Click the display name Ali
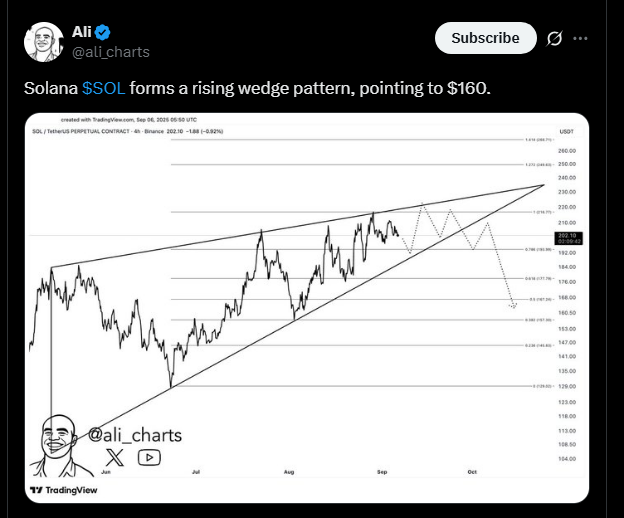Screen dimensions: 624x518 [x=82, y=31]
